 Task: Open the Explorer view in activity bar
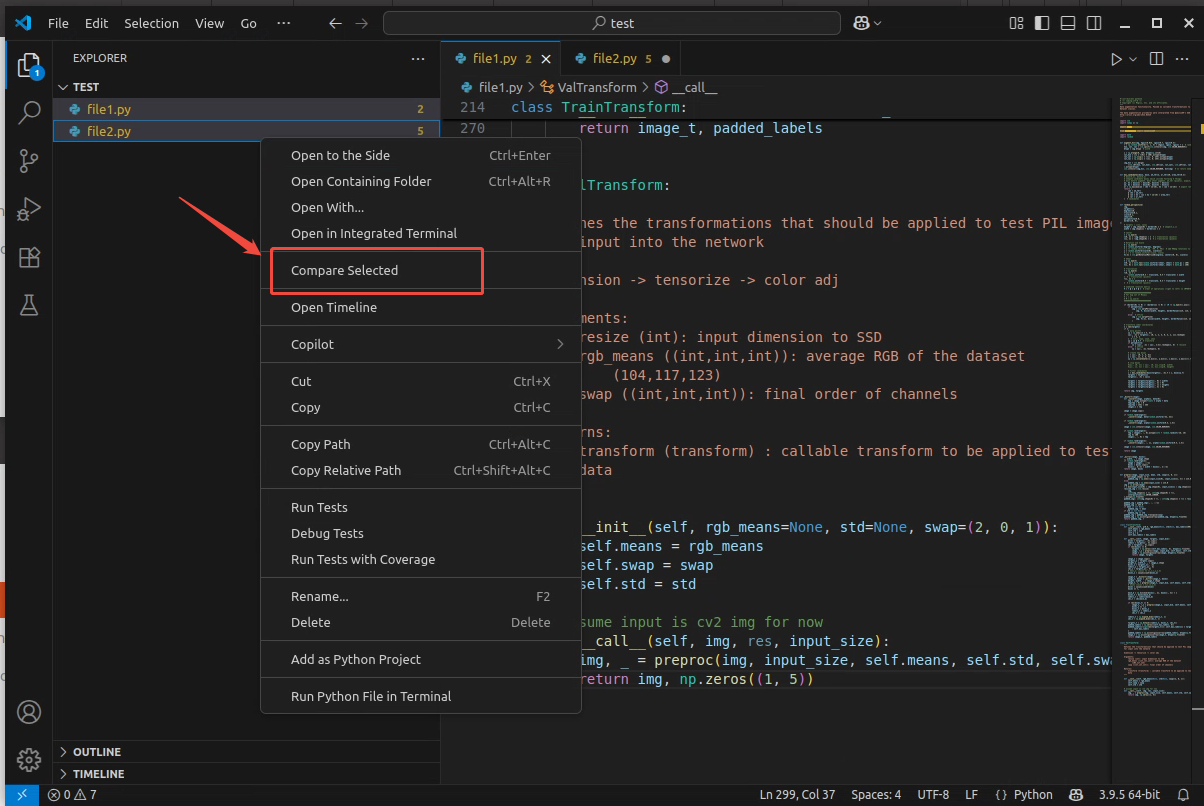click(x=29, y=66)
